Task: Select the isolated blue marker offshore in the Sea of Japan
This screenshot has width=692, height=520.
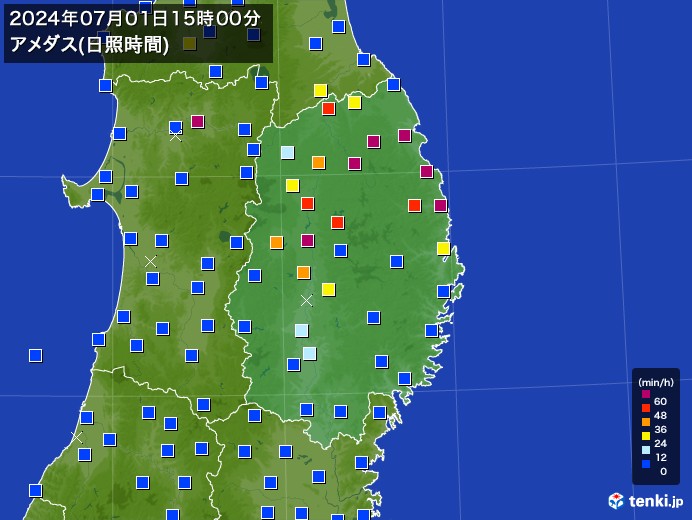Action: [x=36, y=355]
